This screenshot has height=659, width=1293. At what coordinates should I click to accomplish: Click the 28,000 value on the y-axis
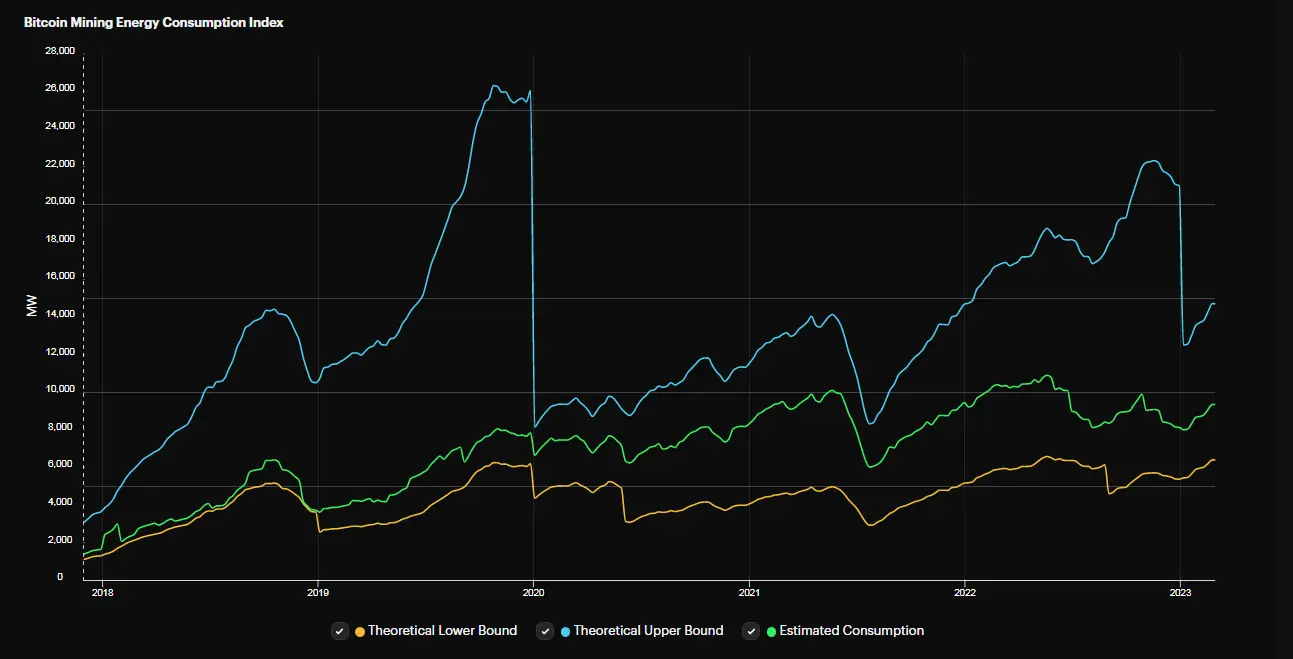click(x=59, y=51)
